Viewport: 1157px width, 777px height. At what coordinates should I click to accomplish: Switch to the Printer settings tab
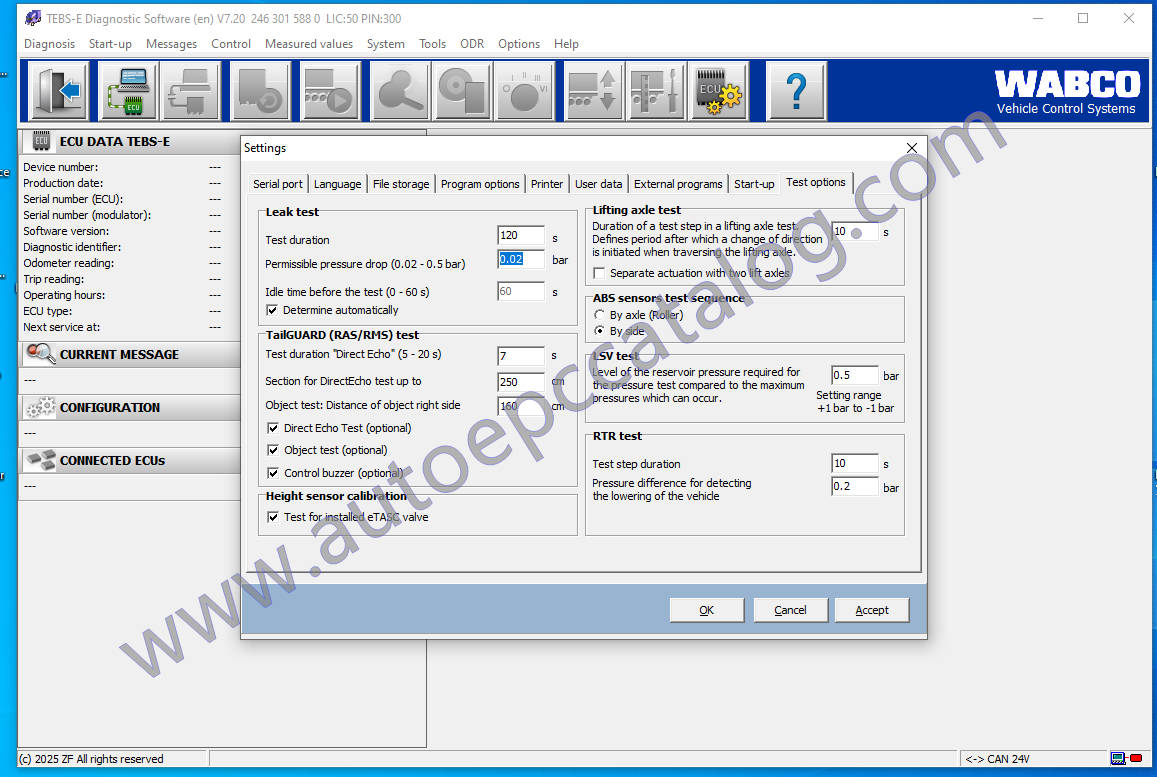(x=547, y=183)
